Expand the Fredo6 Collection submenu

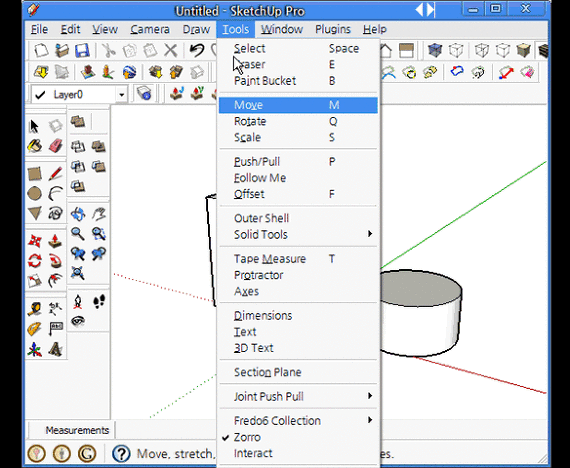pyautogui.click(x=298, y=420)
